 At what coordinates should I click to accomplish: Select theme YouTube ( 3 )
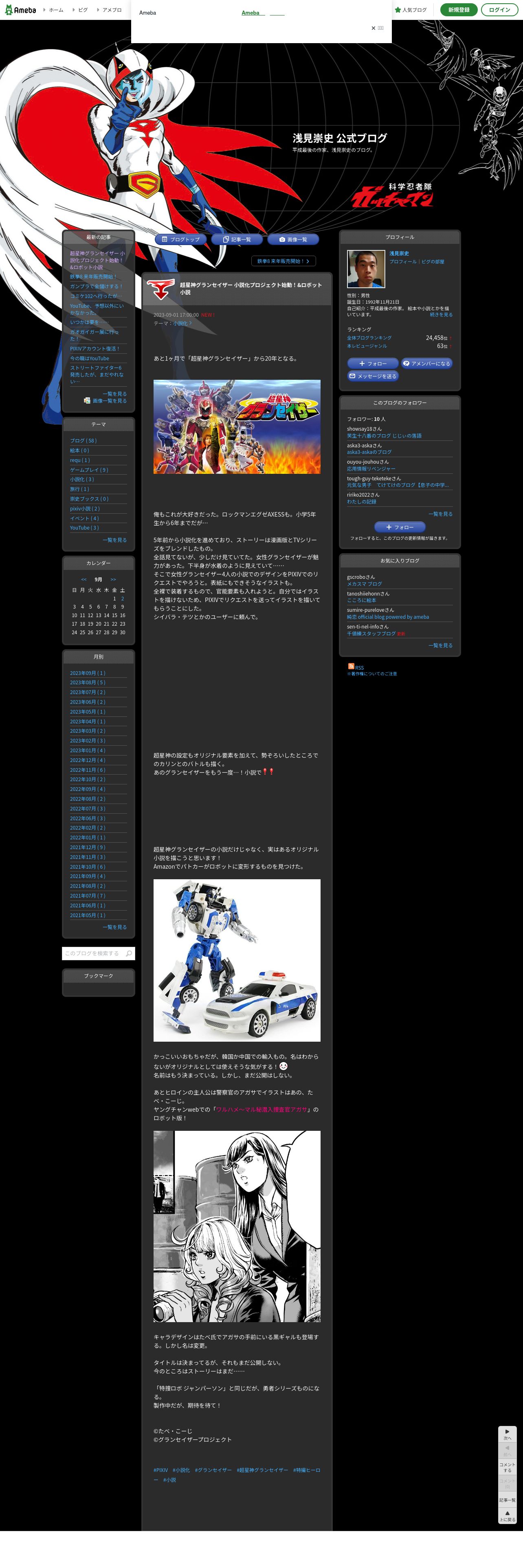point(84,528)
